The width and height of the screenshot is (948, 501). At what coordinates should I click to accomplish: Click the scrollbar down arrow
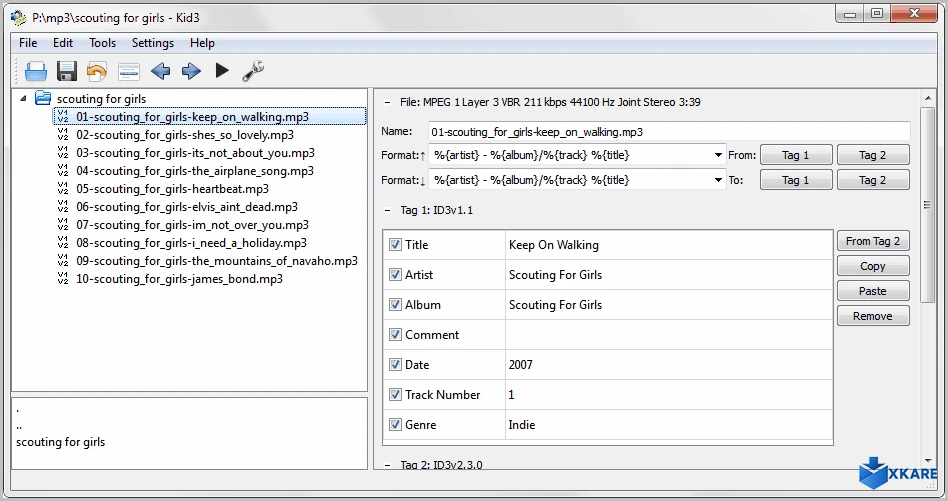(x=927, y=461)
